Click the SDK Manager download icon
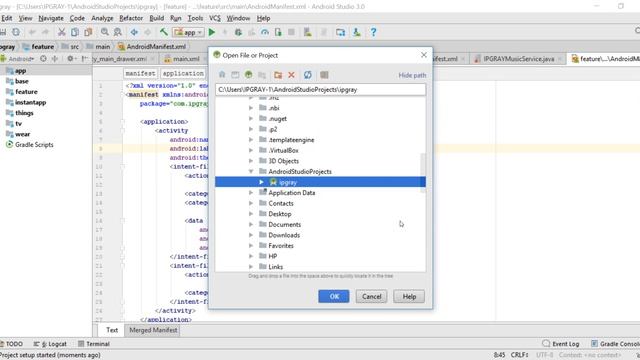The width and height of the screenshot is (640, 360). click(x=357, y=32)
